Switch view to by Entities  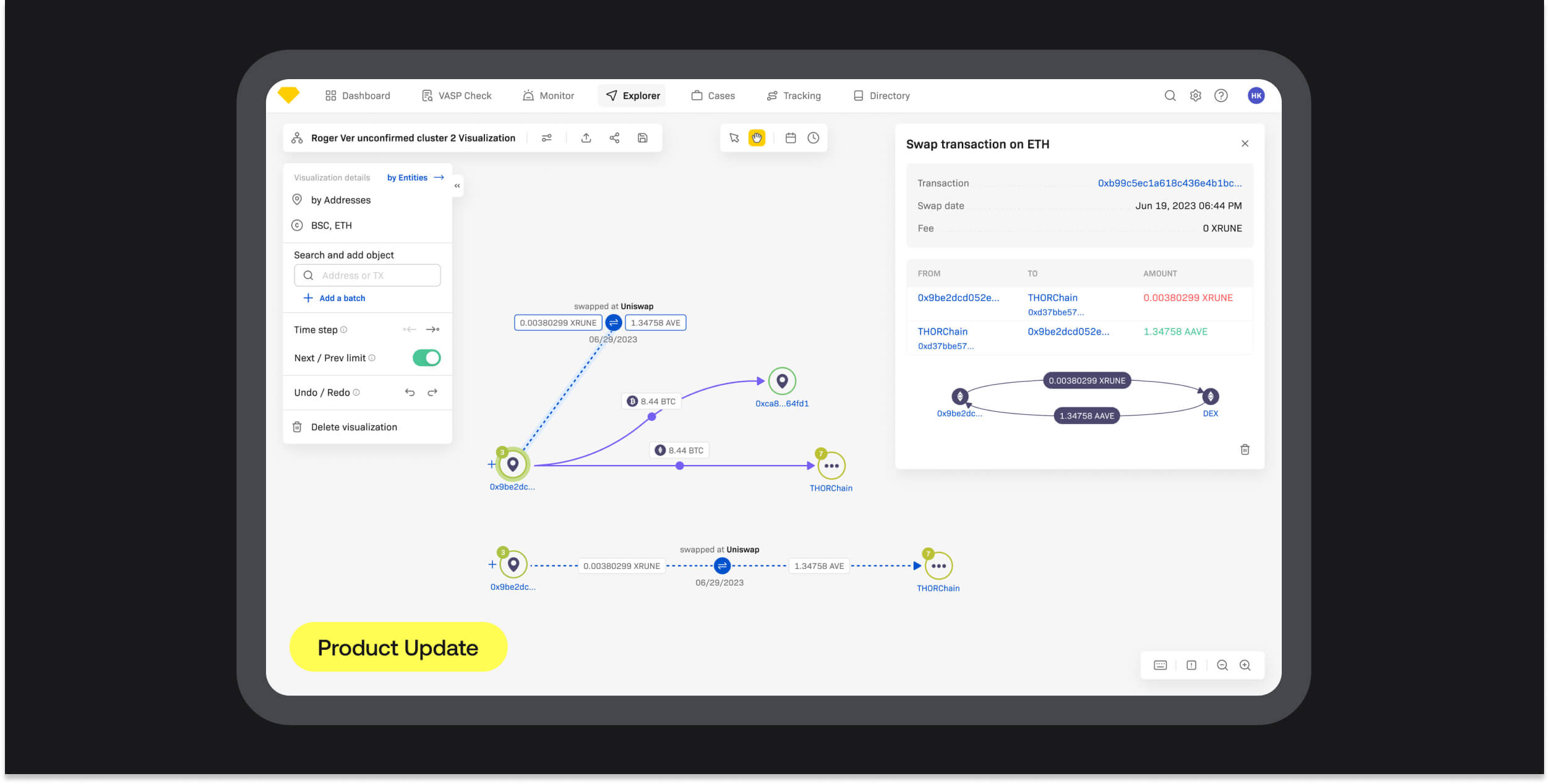click(415, 178)
